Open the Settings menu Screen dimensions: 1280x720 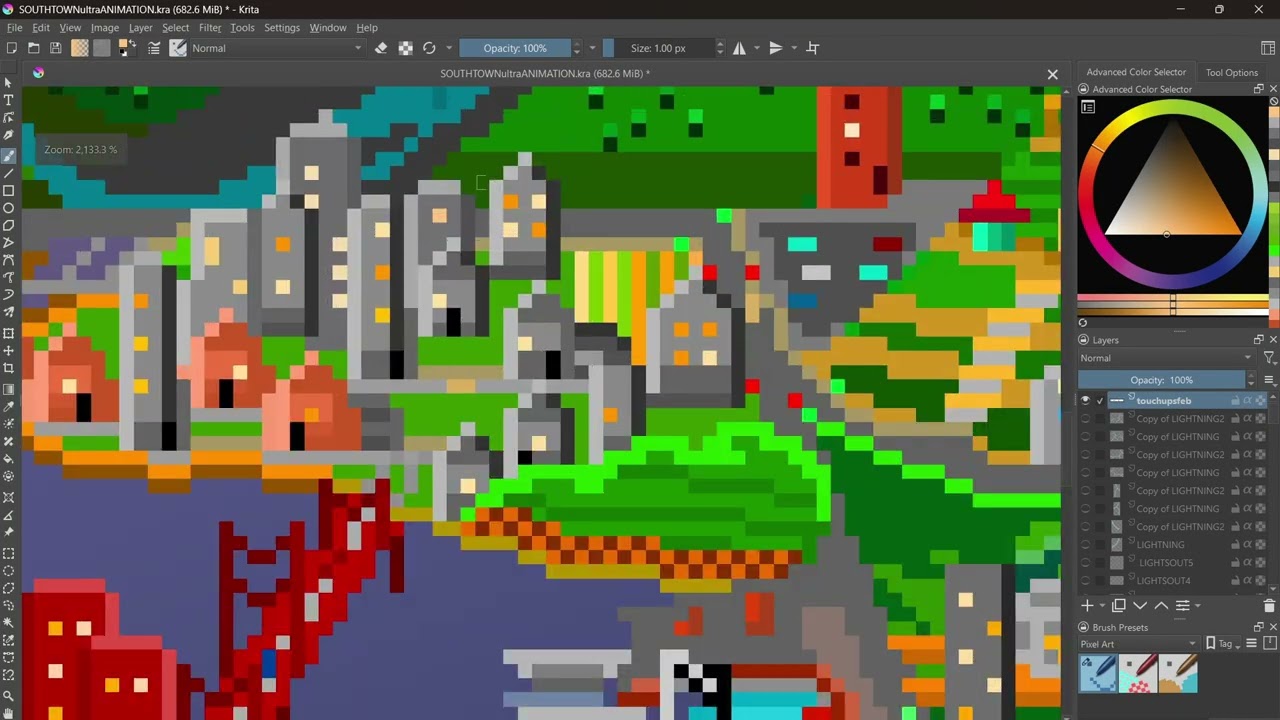pyautogui.click(x=282, y=28)
